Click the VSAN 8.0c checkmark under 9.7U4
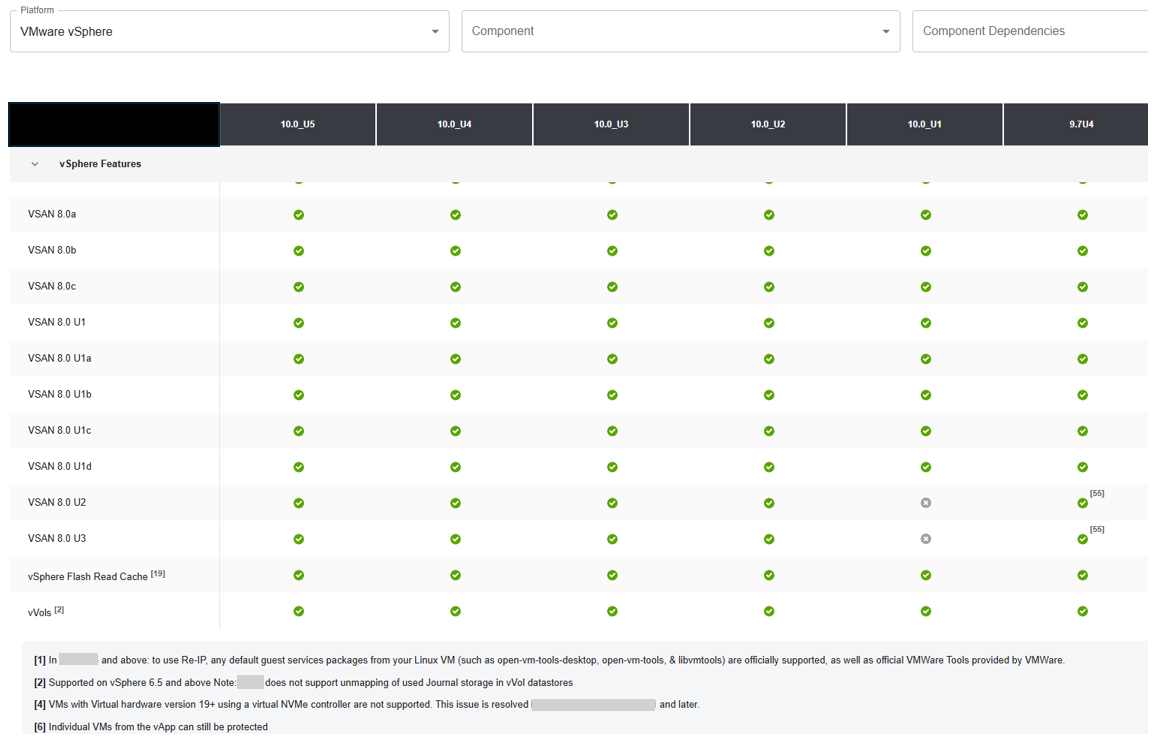1160x736 pixels. (1082, 287)
